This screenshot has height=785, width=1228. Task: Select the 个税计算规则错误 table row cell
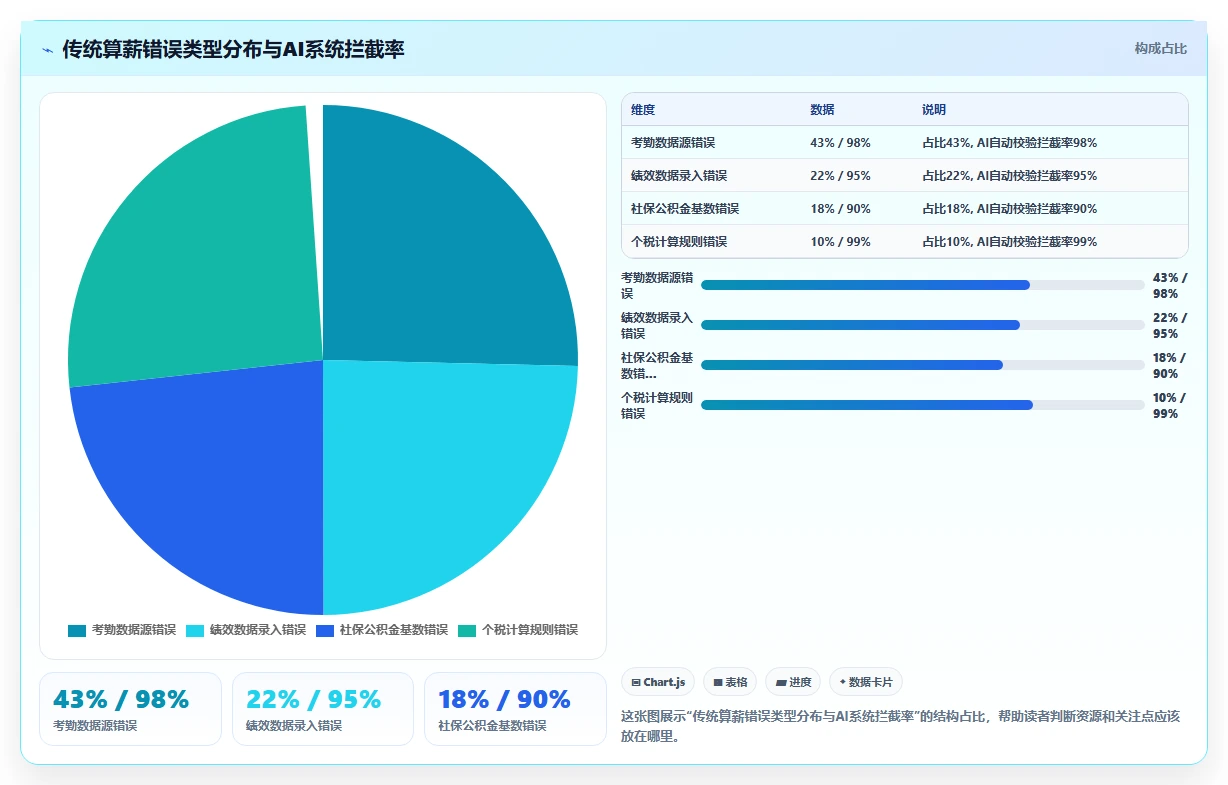(x=679, y=242)
